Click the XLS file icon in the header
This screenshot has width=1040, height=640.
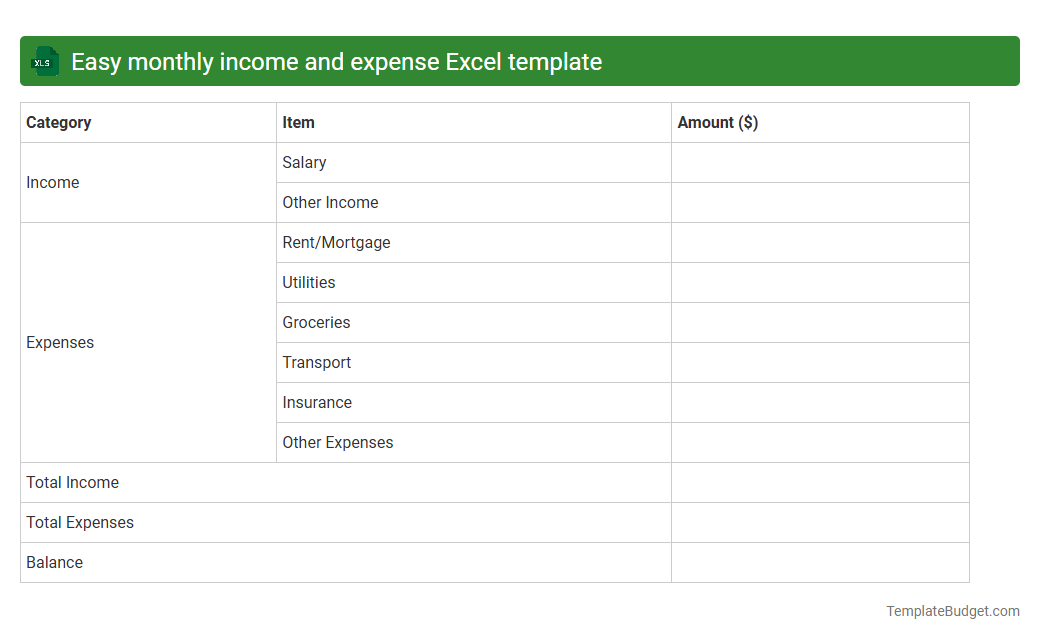[44, 61]
